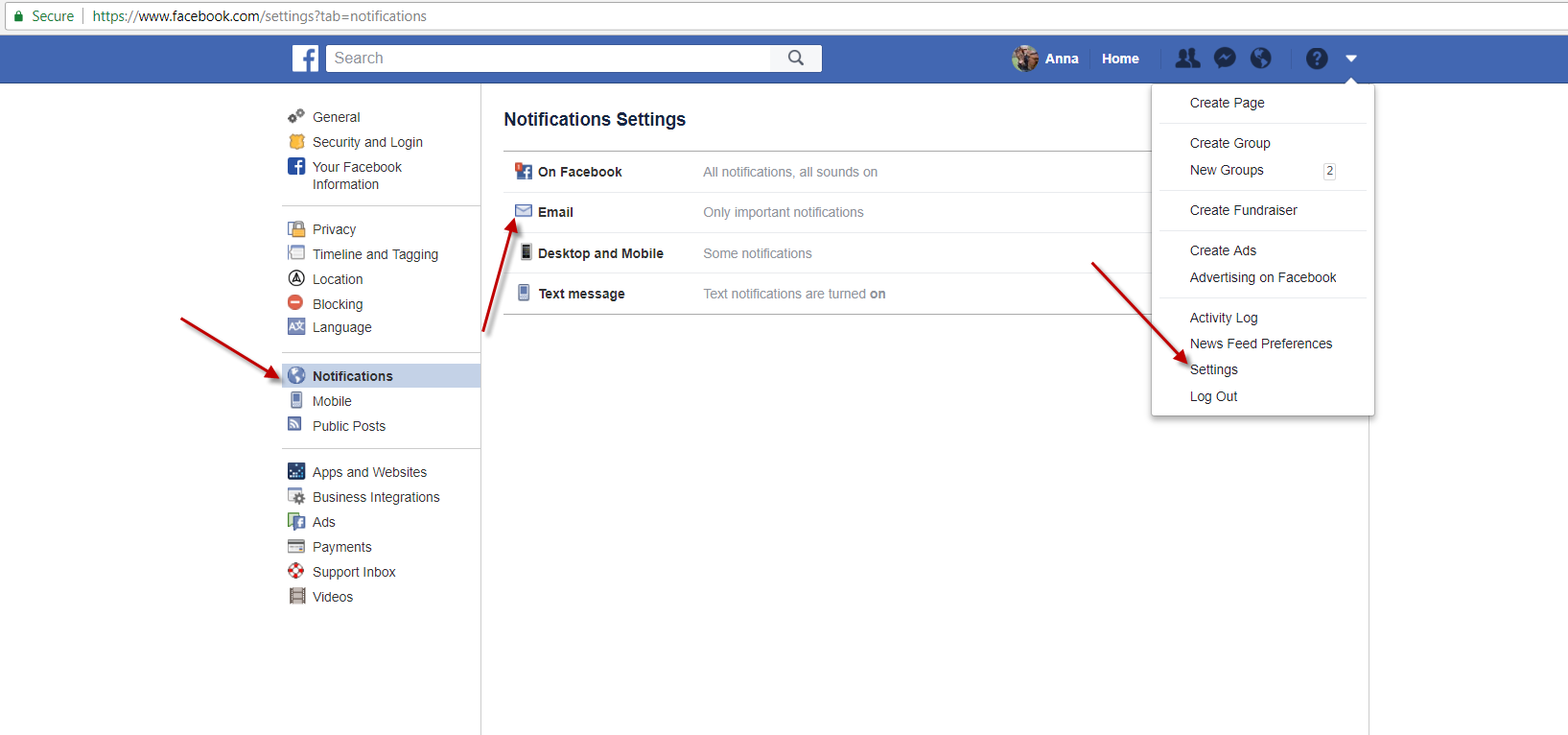The height and width of the screenshot is (735, 1568).
Task: Open Activity Log menu item
Action: point(1224,318)
